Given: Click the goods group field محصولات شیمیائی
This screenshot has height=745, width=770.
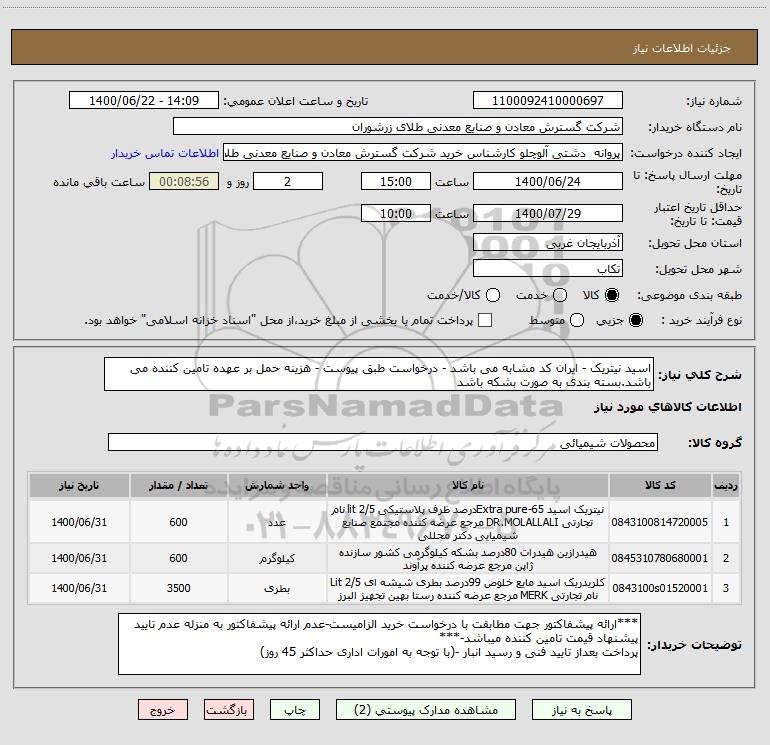Looking at the screenshot, I should (383, 442).
